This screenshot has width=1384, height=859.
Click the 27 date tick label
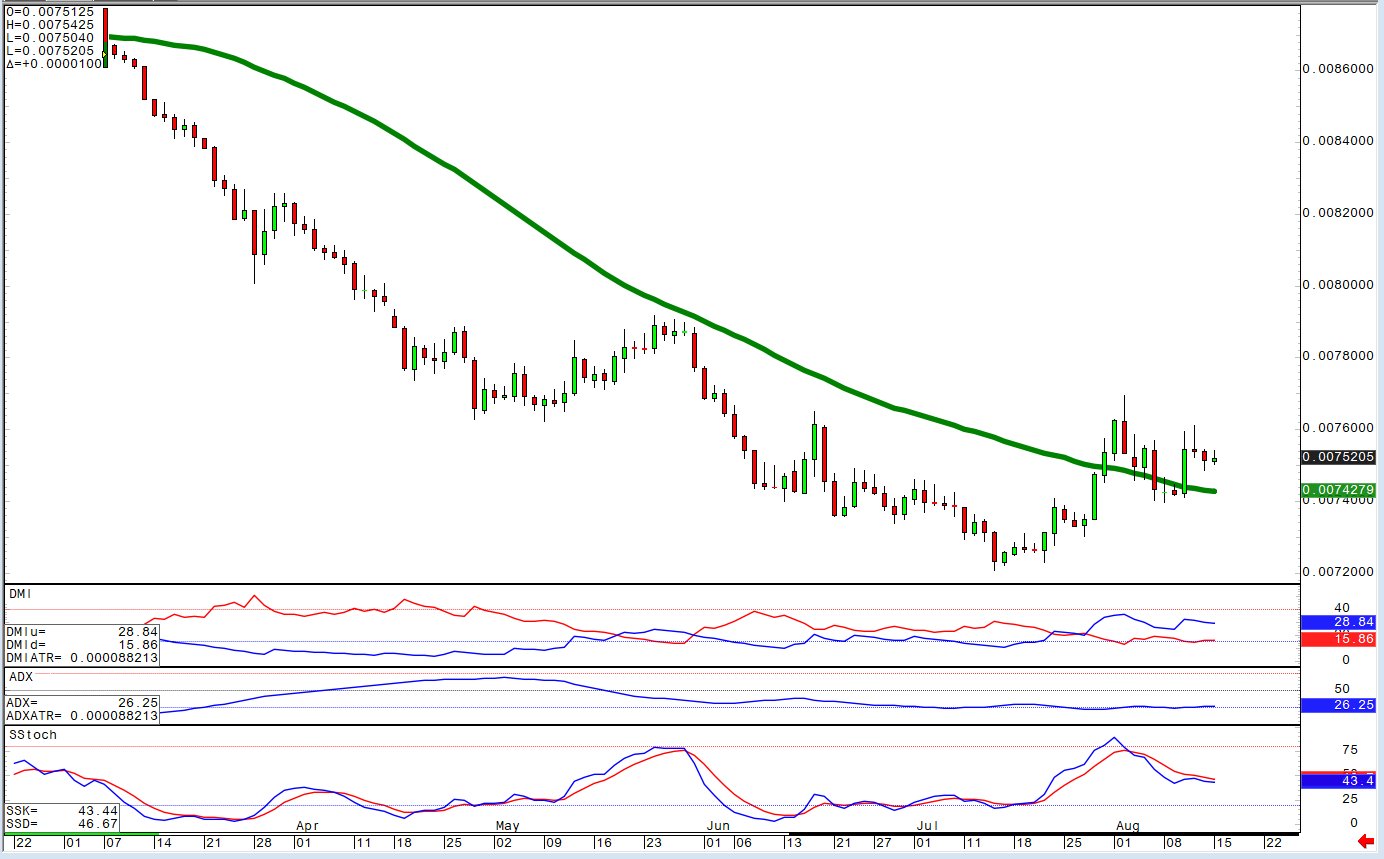[884, 842]
